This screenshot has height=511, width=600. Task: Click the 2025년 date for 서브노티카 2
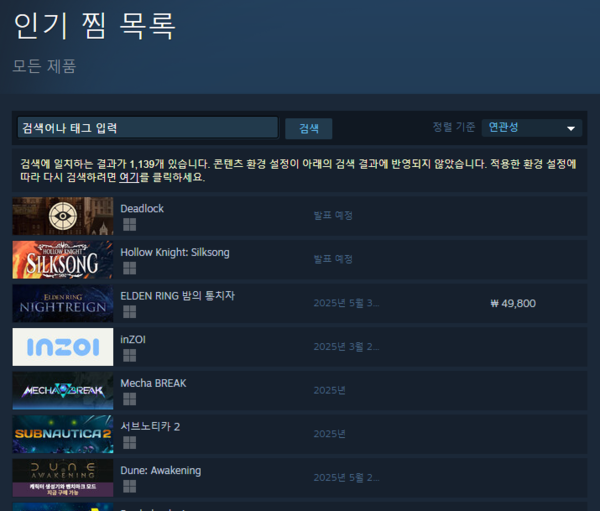tap(329, 434)
